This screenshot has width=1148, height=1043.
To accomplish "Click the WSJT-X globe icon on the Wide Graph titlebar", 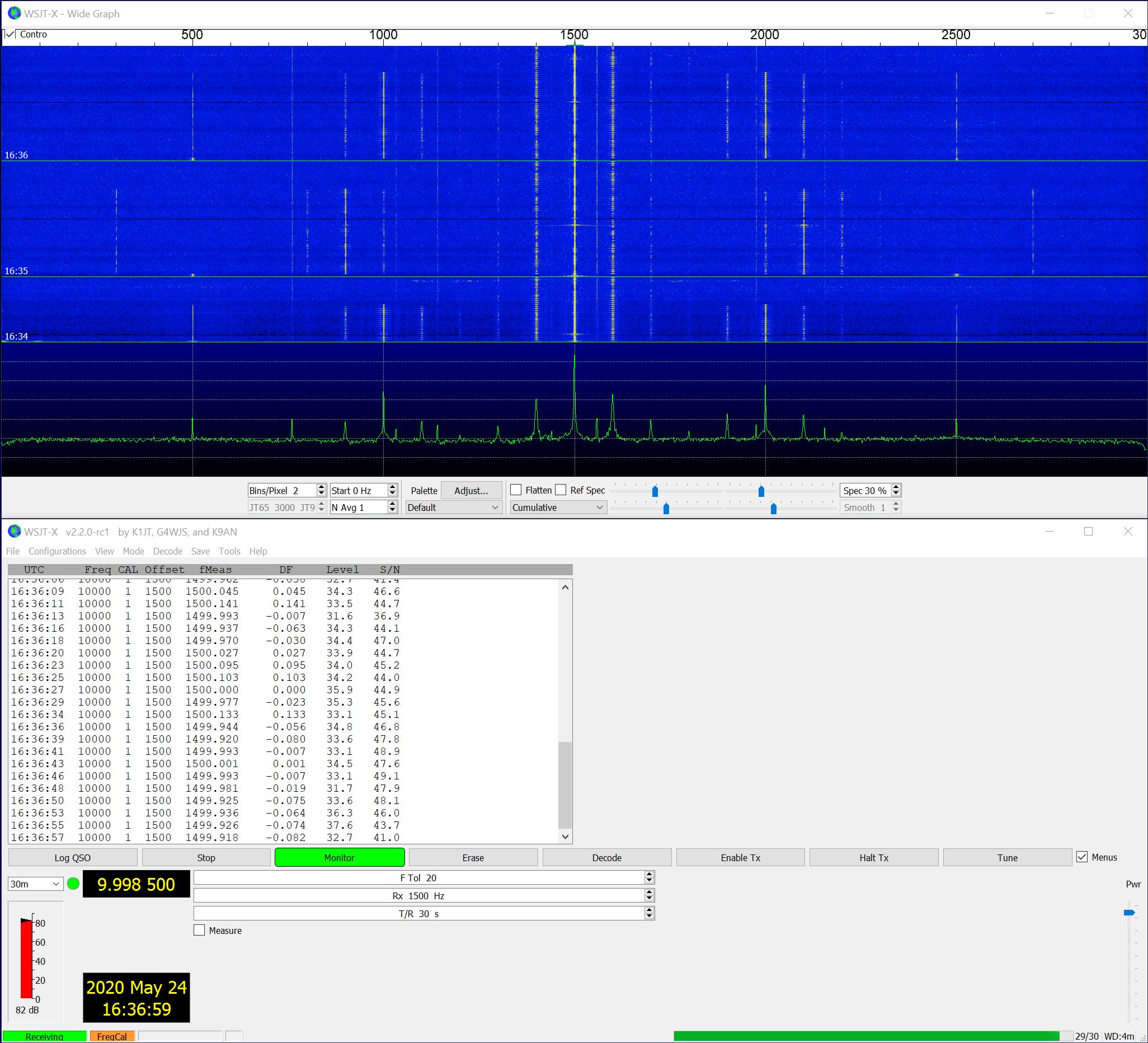I will pos(13,13).
